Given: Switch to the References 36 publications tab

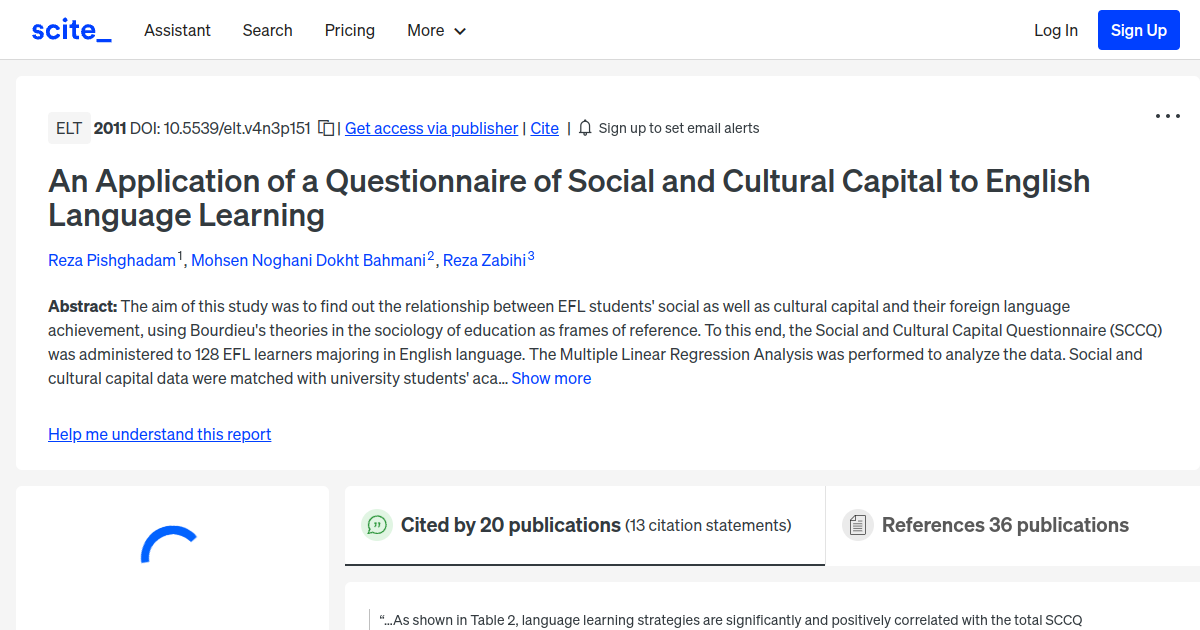Looking at the screenshot, I should click(x=1005, y=524).
